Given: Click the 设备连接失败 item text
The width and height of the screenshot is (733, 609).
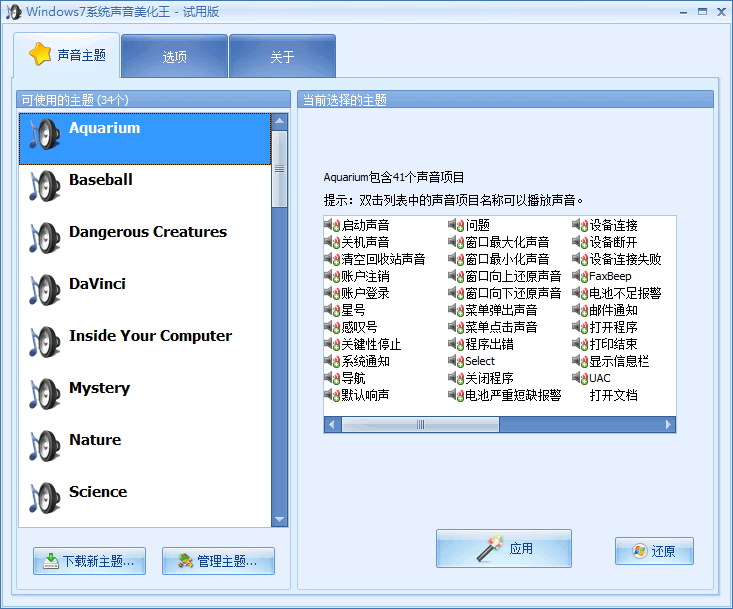Looking at the screenshot, I should 625,259.
